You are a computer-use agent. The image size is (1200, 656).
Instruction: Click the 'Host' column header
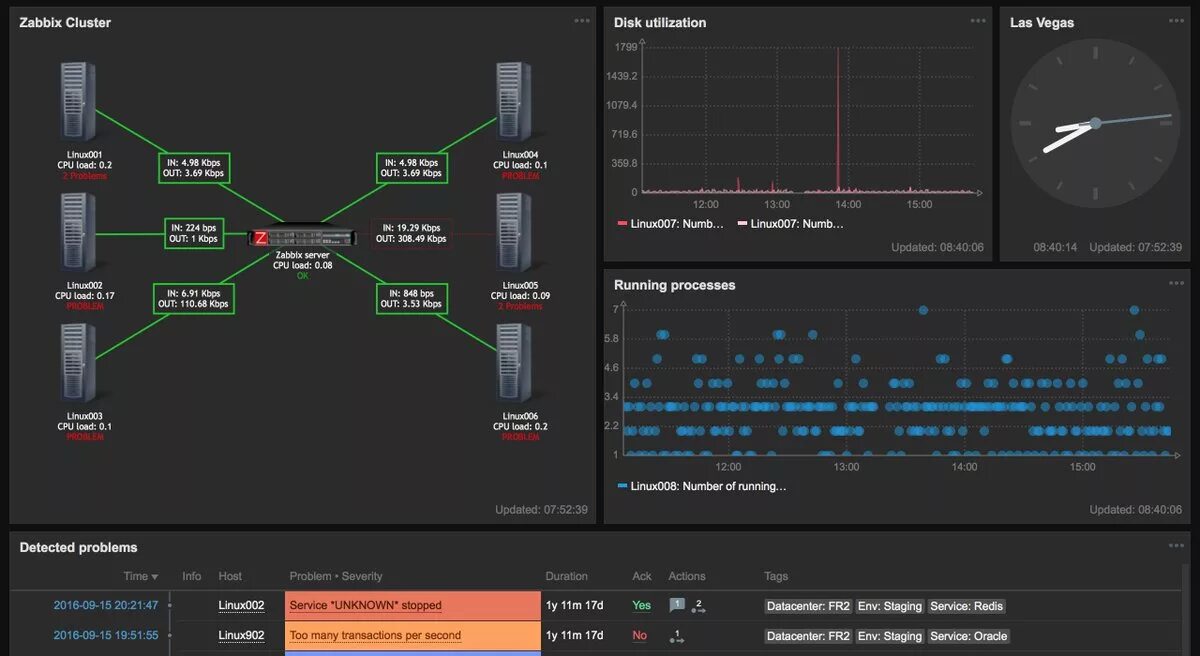(230, 576)
